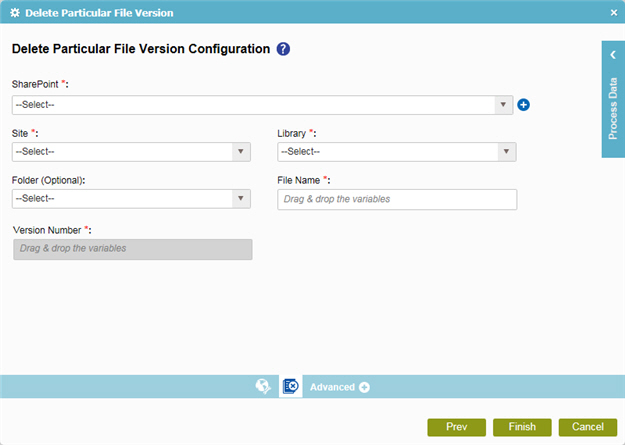625x445 pixels.
Task: Click the globe tab icon in bottom bar
Action: [x=263, y=386]
